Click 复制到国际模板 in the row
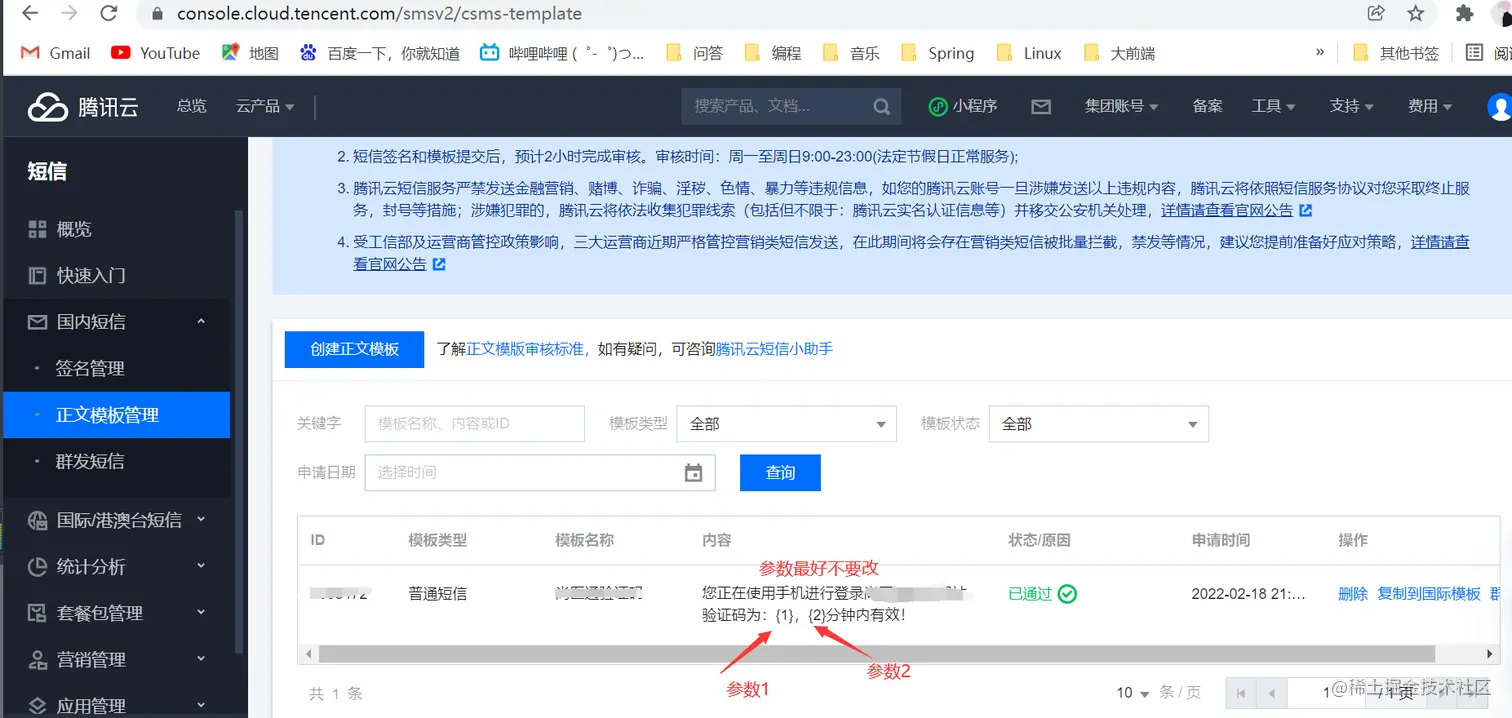The image size is (1512, 718). pos(1429,594)
